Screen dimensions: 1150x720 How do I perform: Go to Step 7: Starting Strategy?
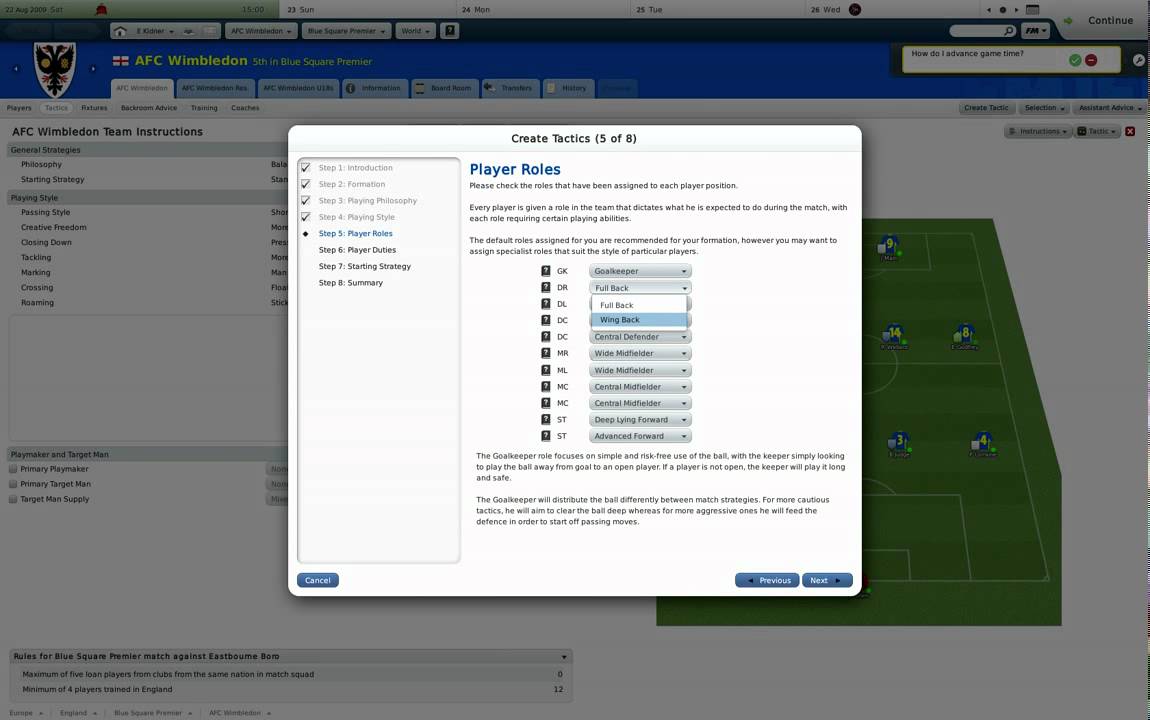coord(365,266)
